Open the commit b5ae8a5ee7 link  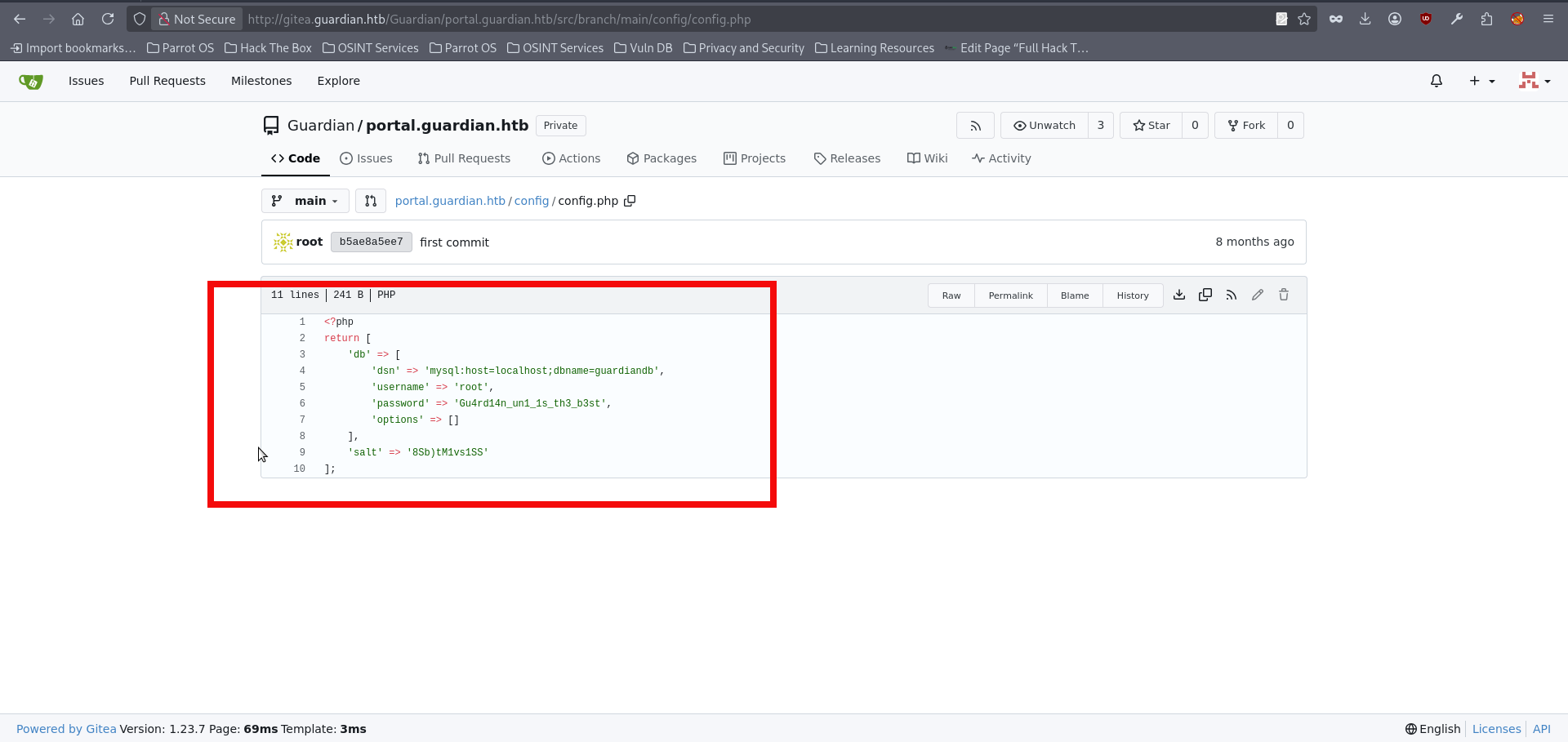click(372, 242)
